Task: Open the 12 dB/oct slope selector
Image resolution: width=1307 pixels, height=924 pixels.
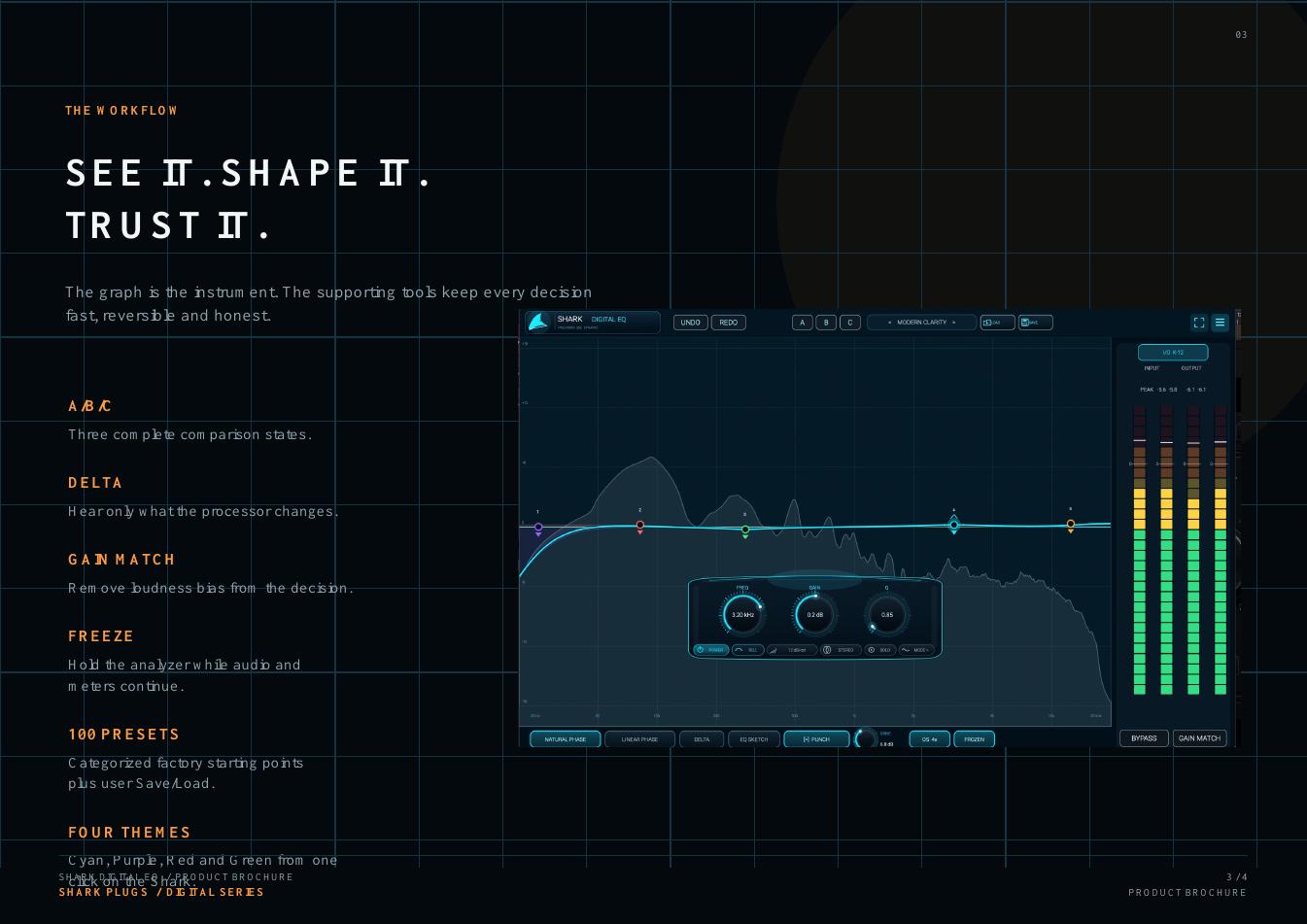Action: 792,650
